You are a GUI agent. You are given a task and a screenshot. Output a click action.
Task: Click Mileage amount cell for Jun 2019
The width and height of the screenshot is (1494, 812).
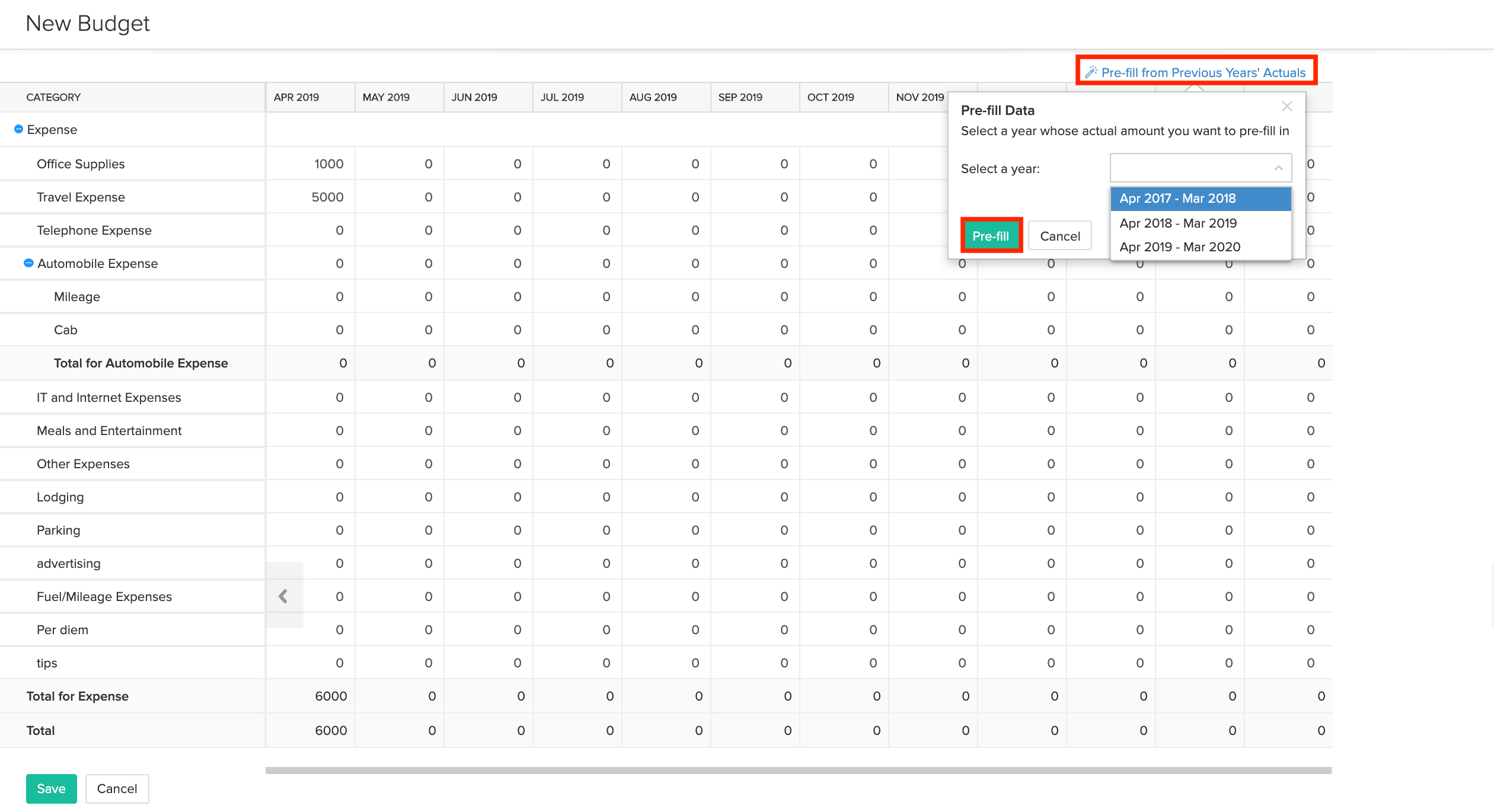[x=489, y=296]
